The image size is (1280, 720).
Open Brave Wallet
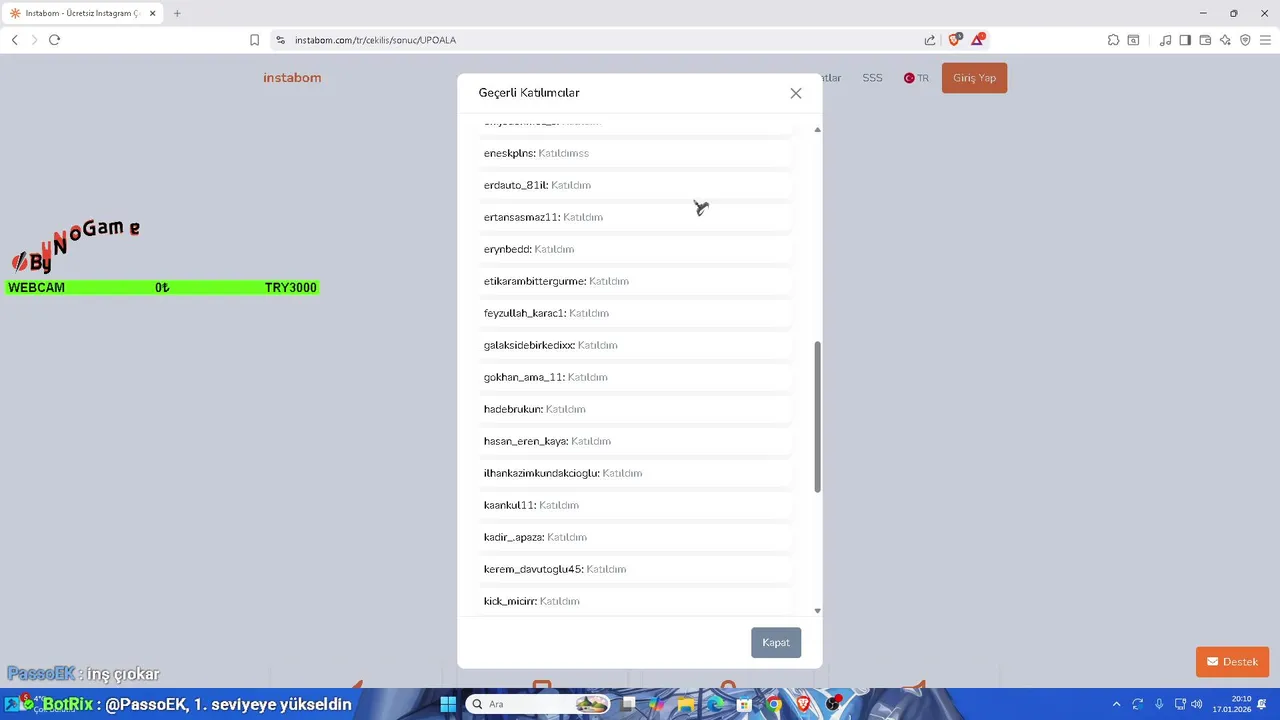[1205, 40]
